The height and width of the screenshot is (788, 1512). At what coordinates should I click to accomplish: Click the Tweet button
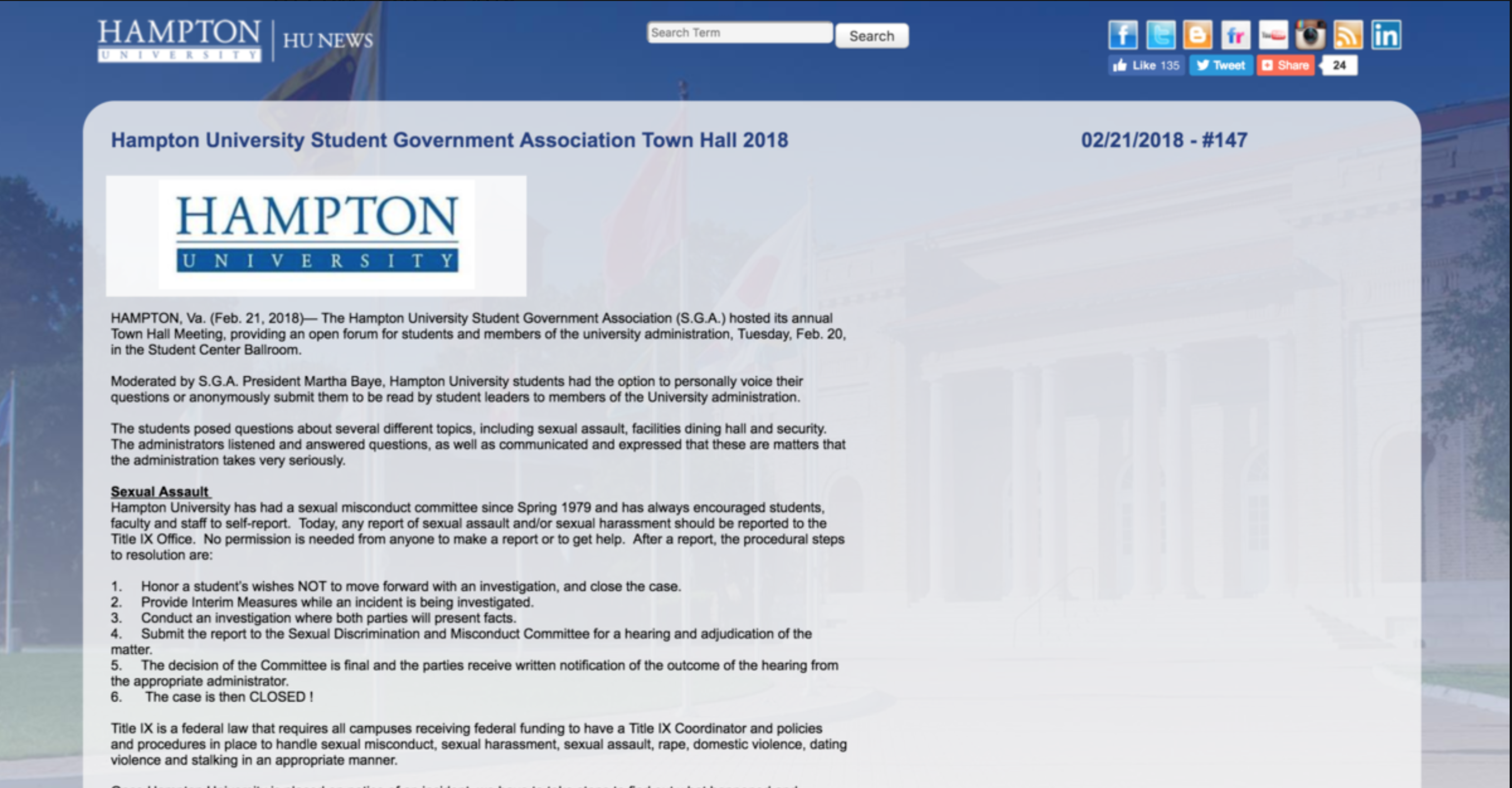point(1221,65)
